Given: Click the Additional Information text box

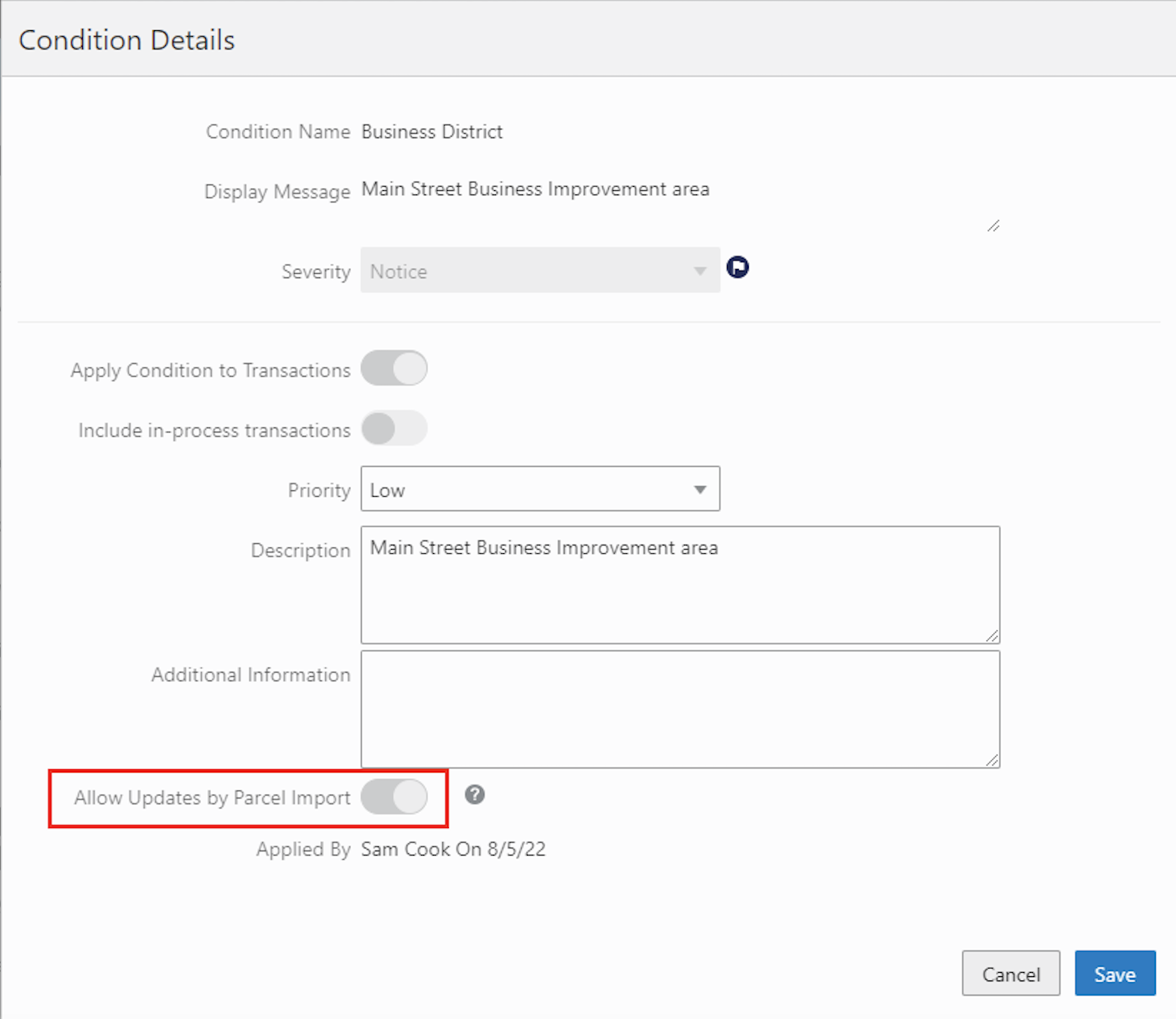Looking at the screenshot, I should pyautogui.click(x=679, y=709).
